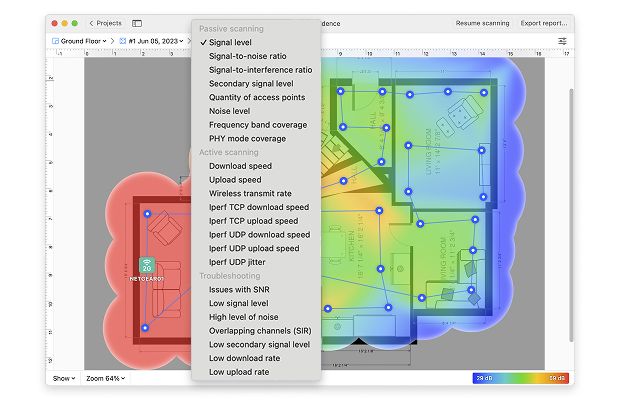Screen dimensions: 620x400
Task: Open the visualization settings sliders icon
Action: click(x=562, y=41)
